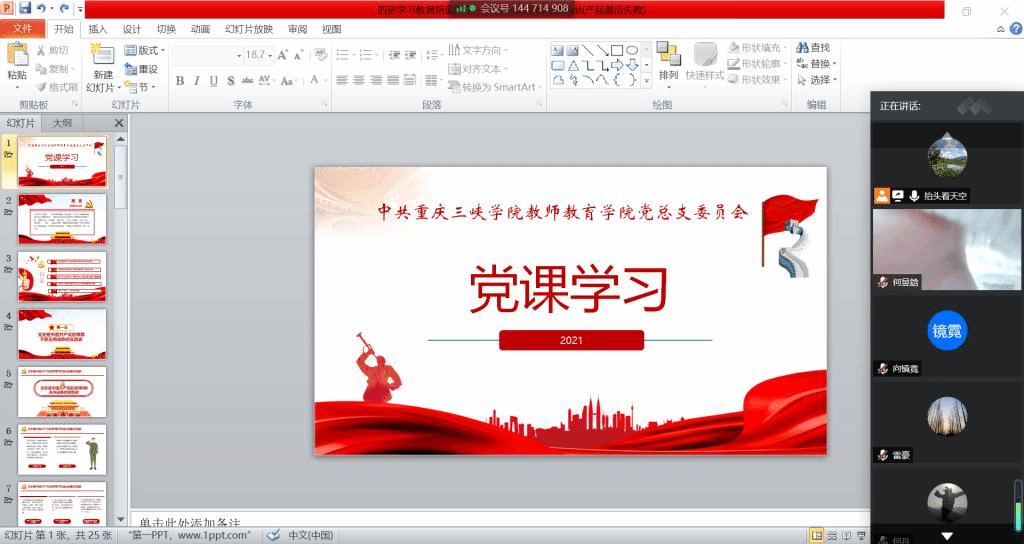Click the increase font size icon
Image resolution: width=1024 pixels, height=544 pixels.
[282, 55]
